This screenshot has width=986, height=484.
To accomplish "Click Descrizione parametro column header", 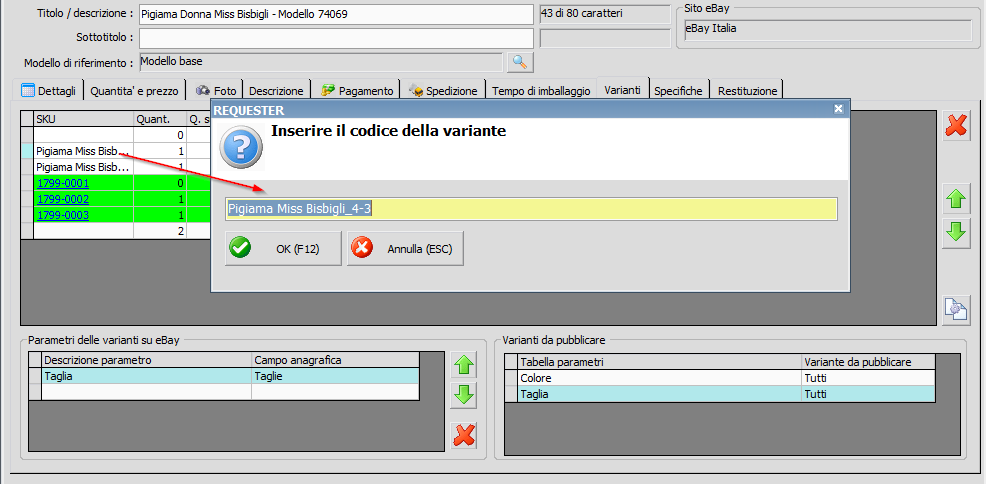I will [x=147, y=360].
